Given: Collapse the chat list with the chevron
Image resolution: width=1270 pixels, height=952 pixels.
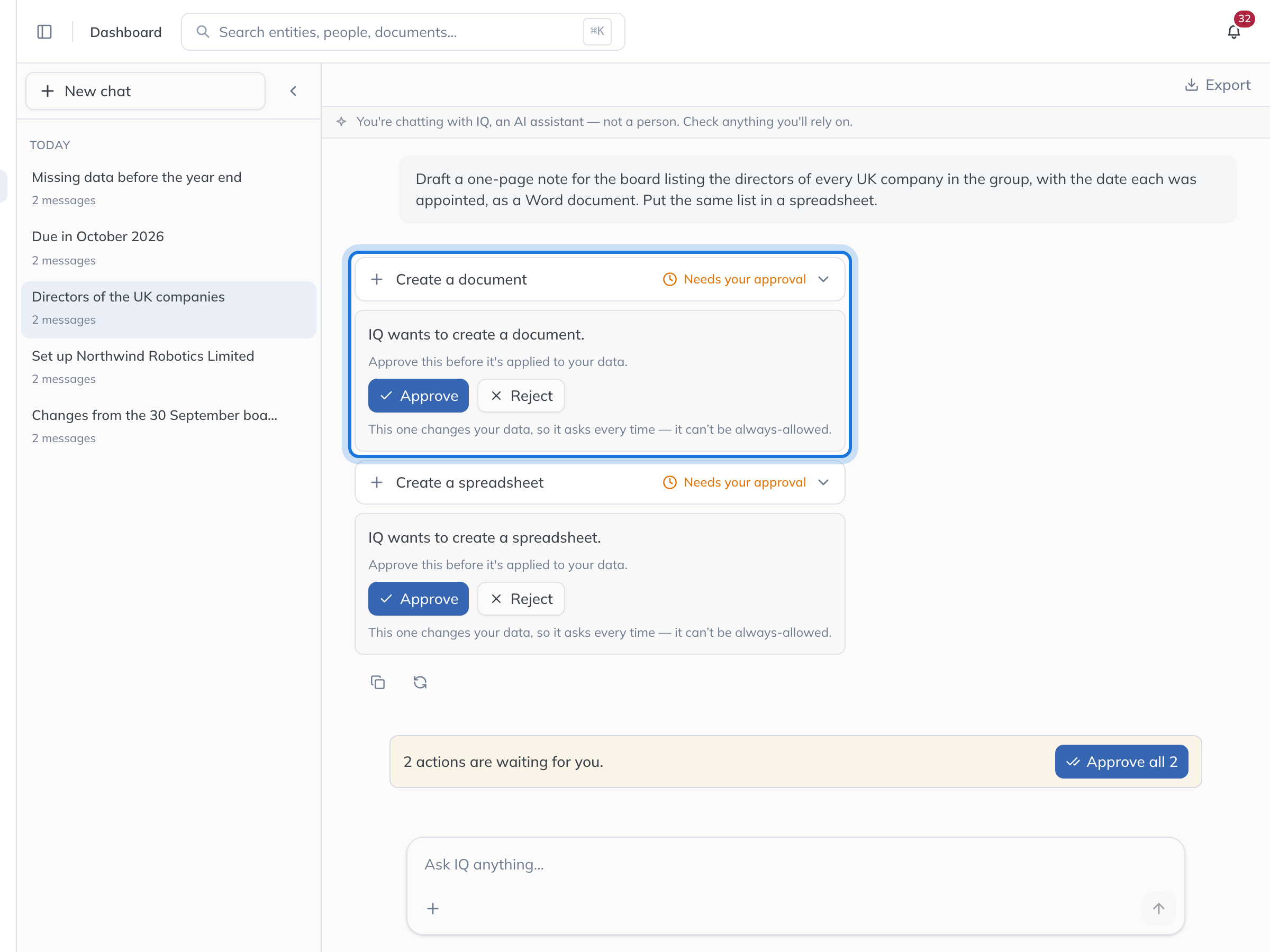Looking at the screenshot, I should (293, 90).
